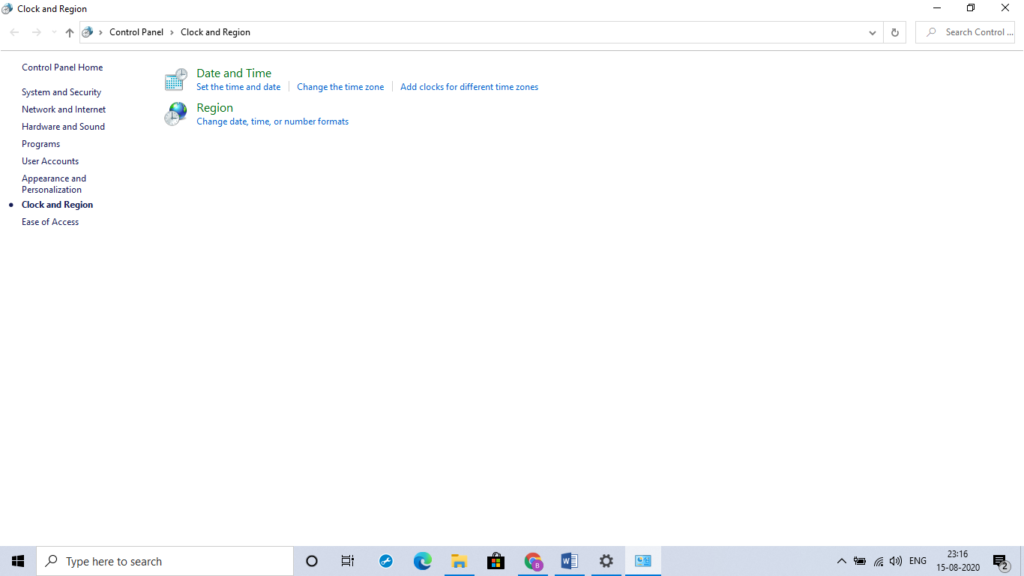Viewport: 1024px width, 576px height.
Task: Open the Date and Time calendar icon
Action: click(x=176, y=80)
